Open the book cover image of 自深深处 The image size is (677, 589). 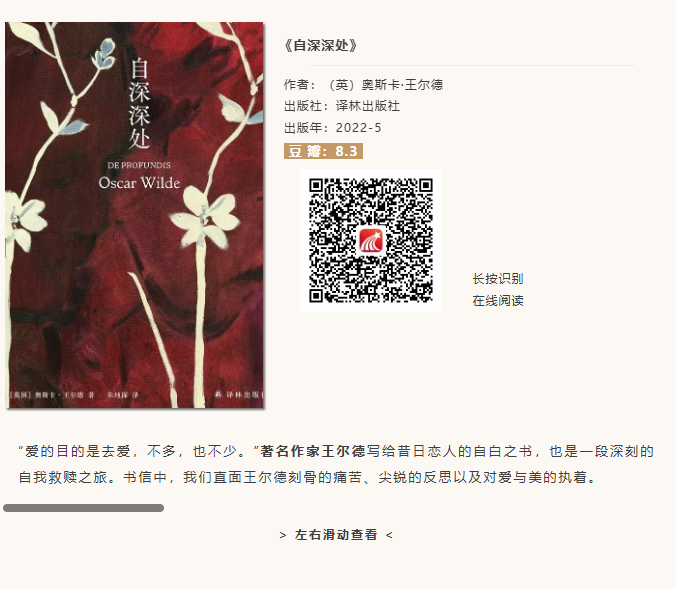pyautogui.click(x=134, y=215)
